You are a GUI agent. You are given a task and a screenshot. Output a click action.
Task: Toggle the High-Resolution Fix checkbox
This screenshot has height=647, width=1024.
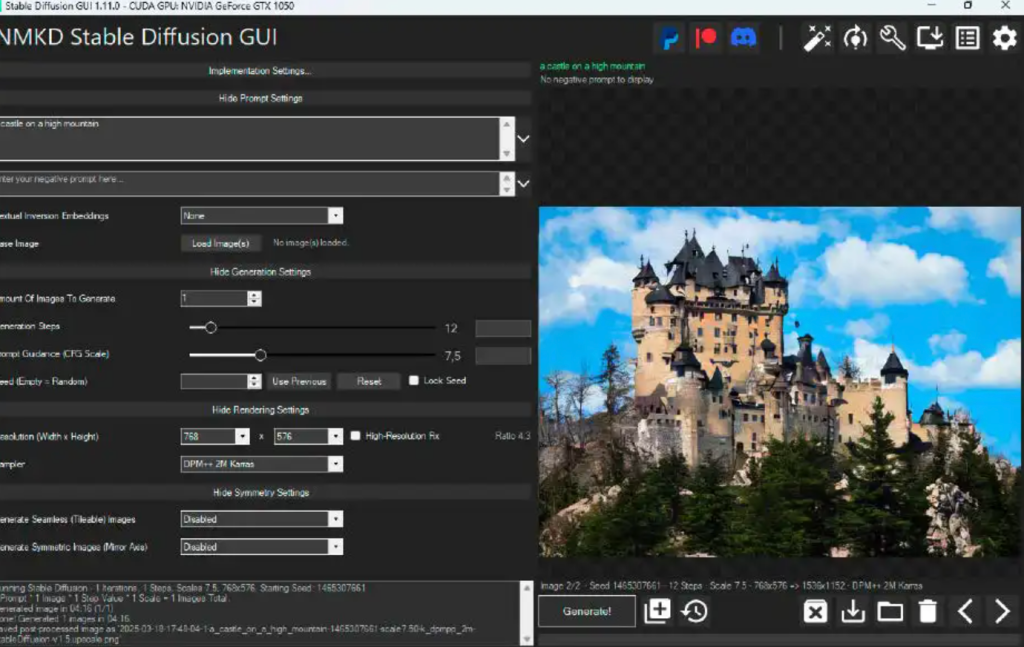click(356, 436)
